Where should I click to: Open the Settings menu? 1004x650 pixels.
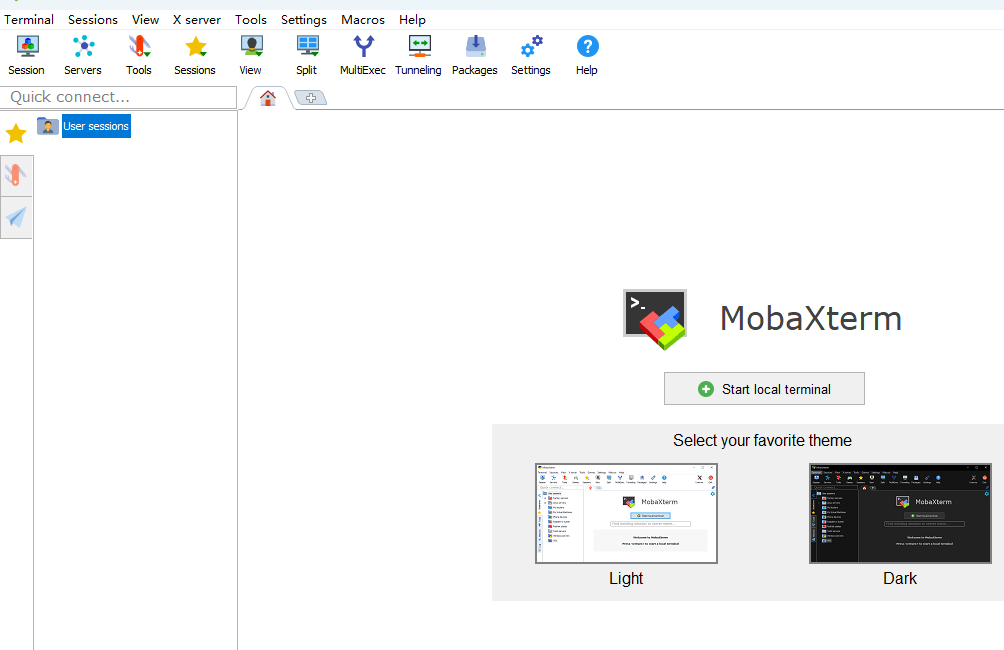pyautogui.click(x=304, y=20)
